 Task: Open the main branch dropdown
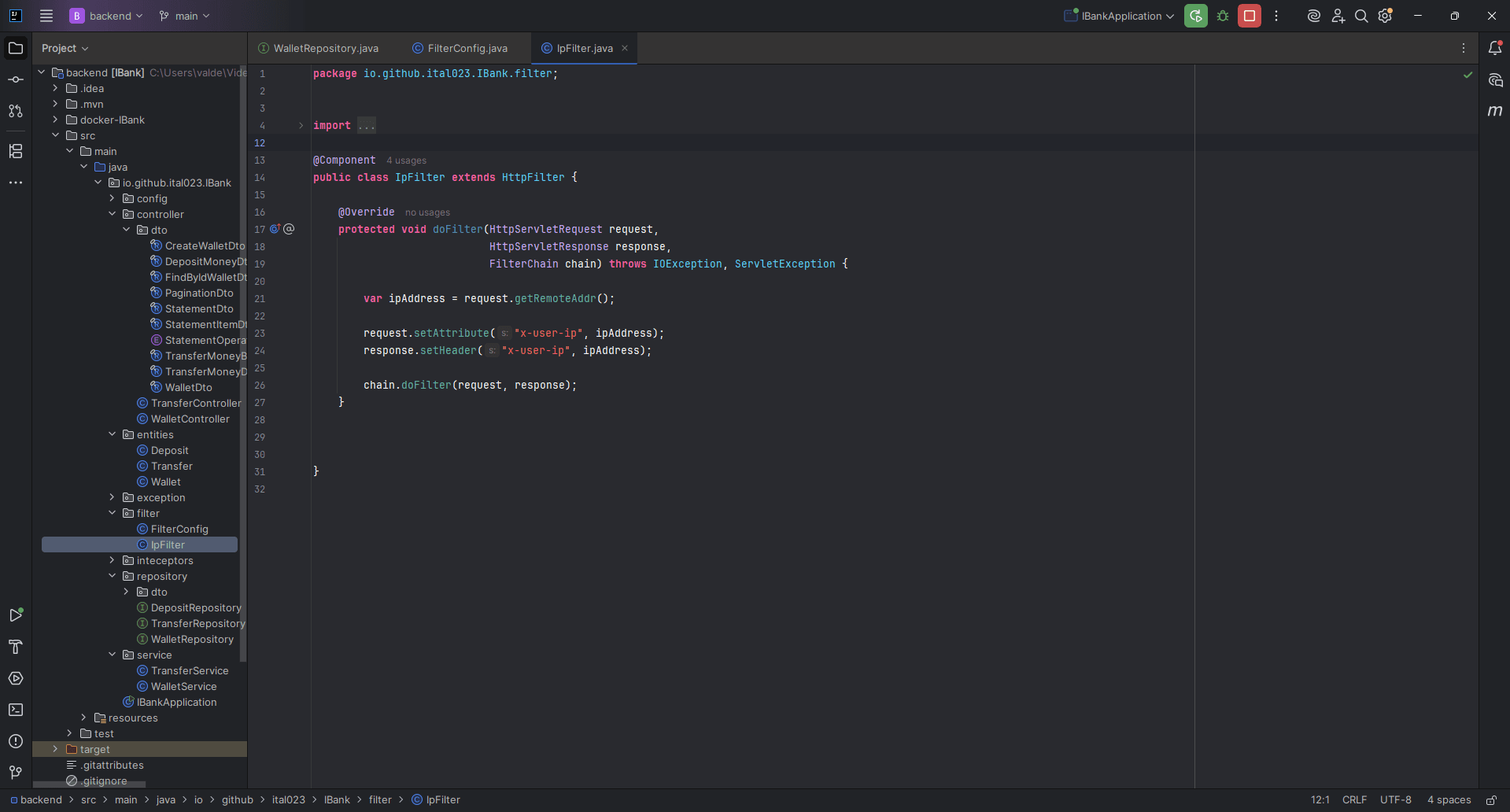184,16
